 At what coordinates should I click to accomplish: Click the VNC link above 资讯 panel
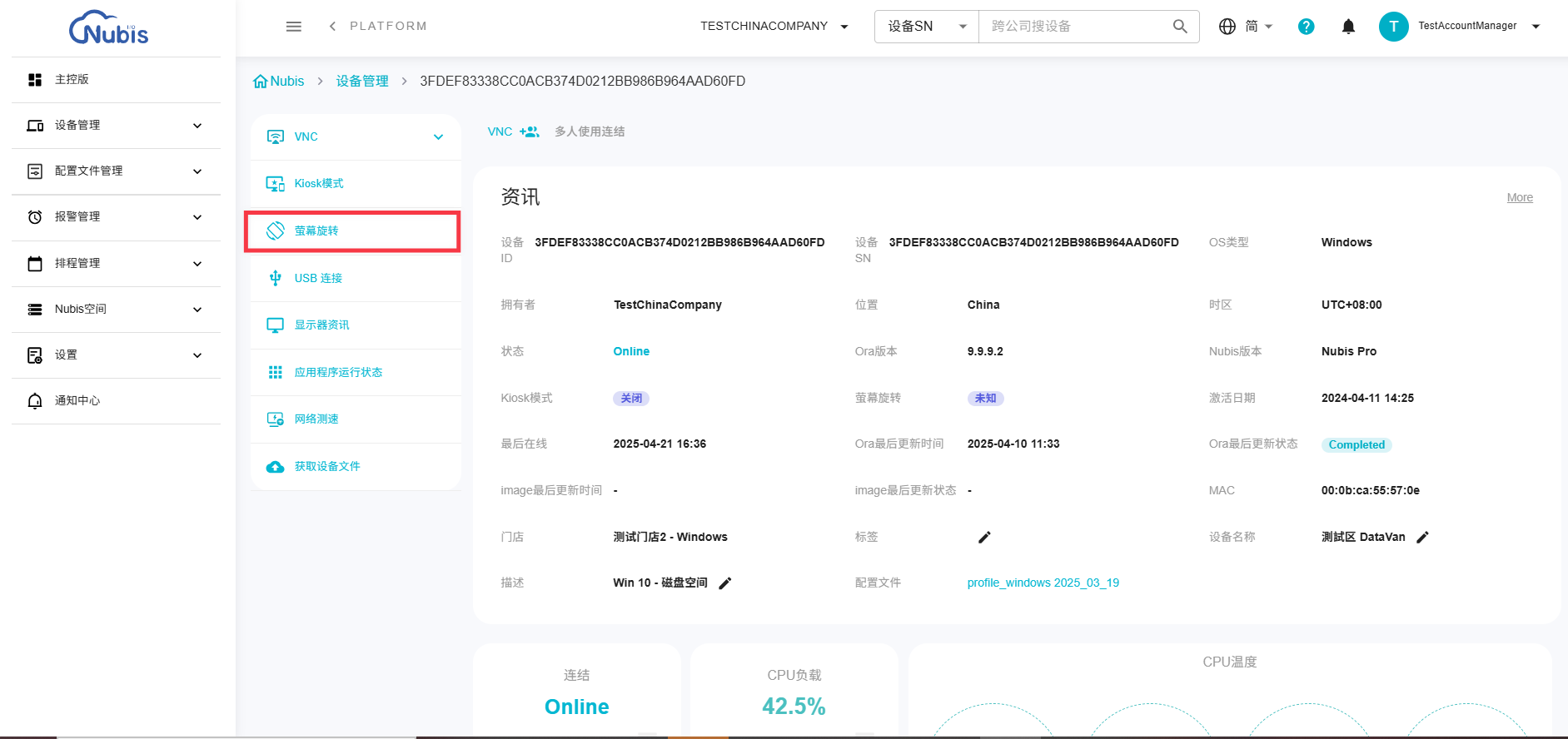point(500,131)
